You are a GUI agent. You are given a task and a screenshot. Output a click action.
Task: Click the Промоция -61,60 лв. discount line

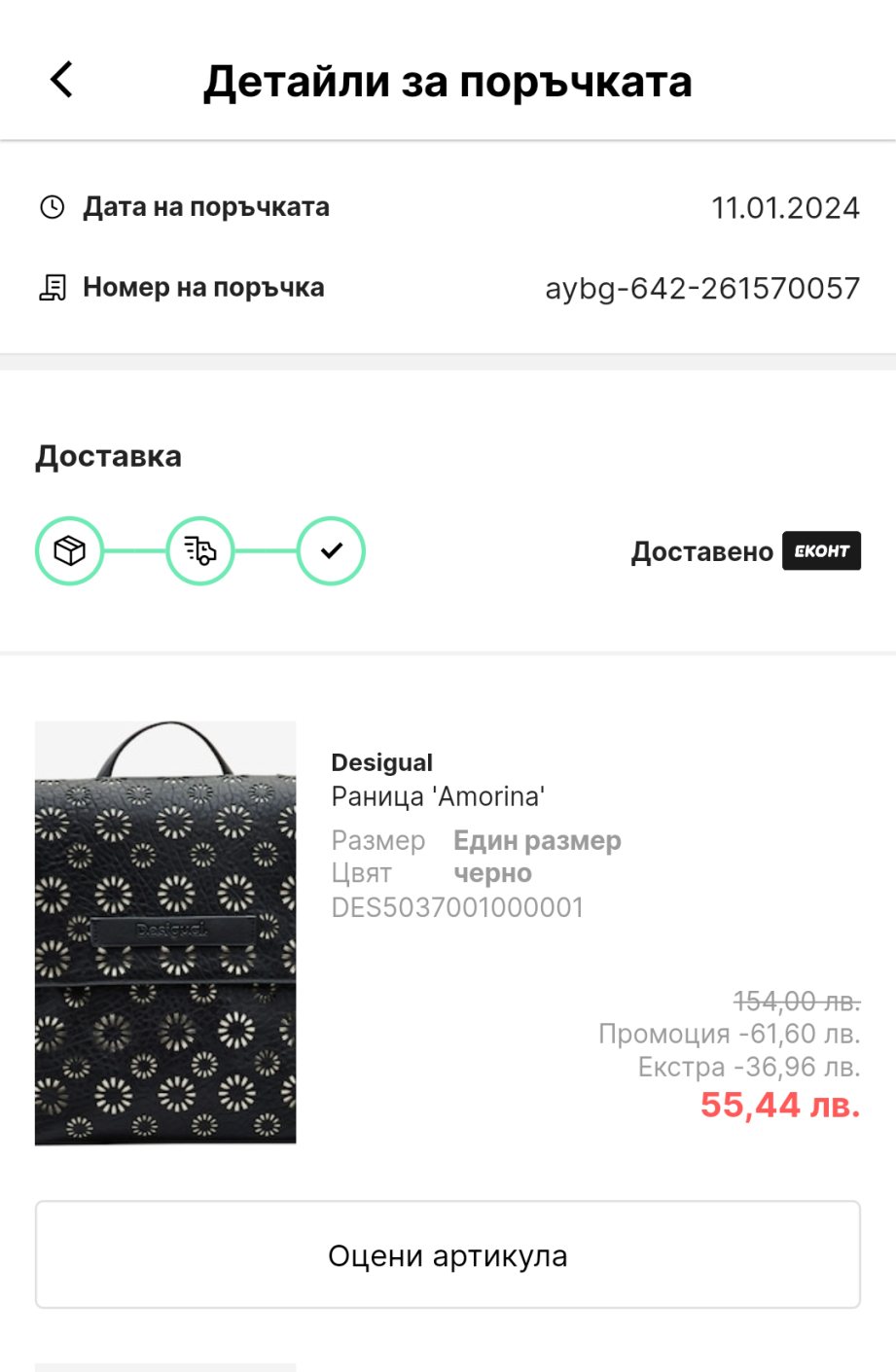click(x=729, y=1034)
